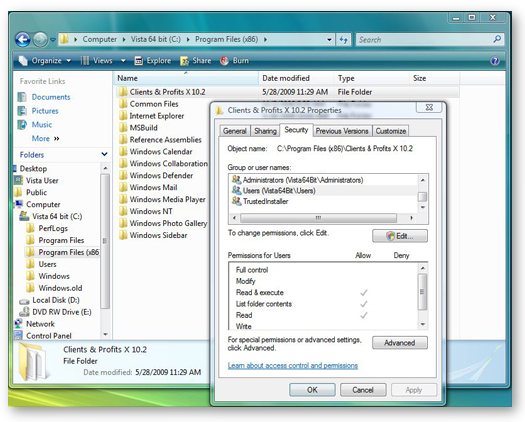
Task: Collapse the Folders pane chevron
Action: point(104,154)
